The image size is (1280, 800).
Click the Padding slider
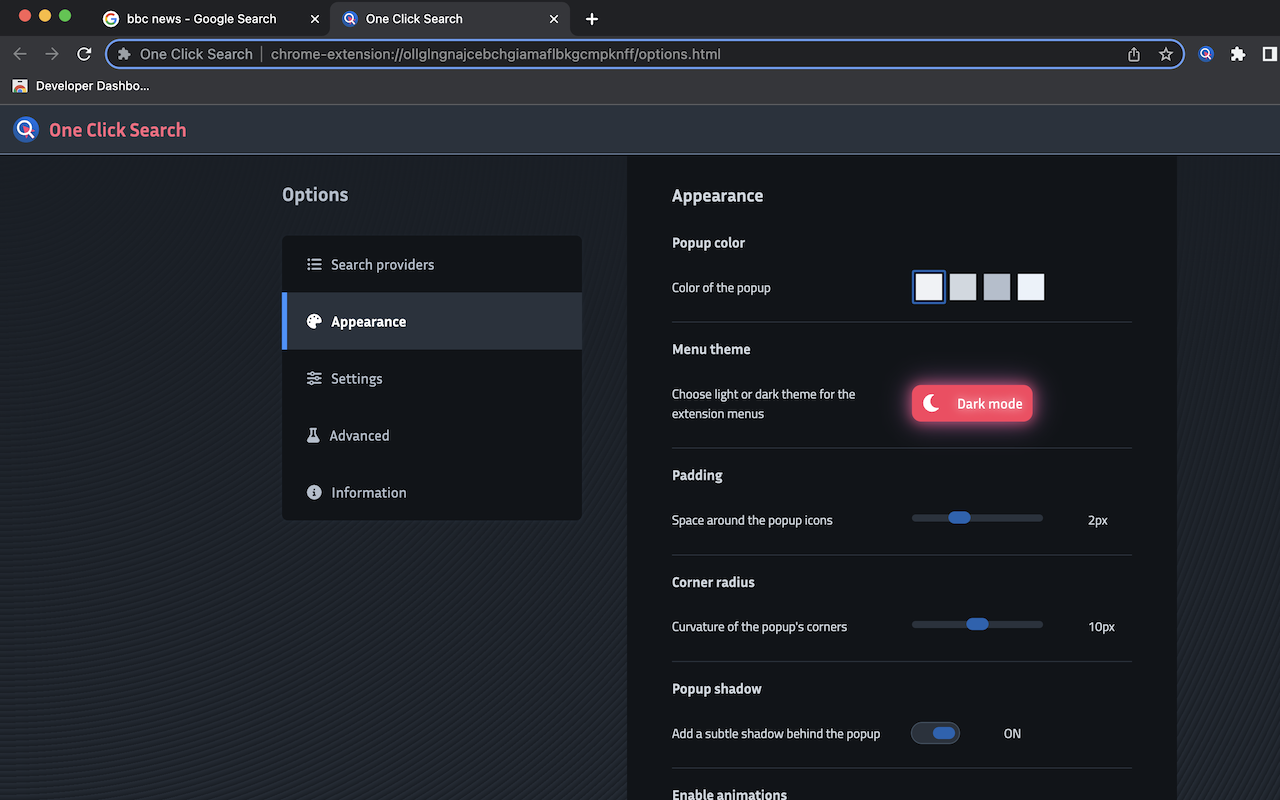point(977,518)
